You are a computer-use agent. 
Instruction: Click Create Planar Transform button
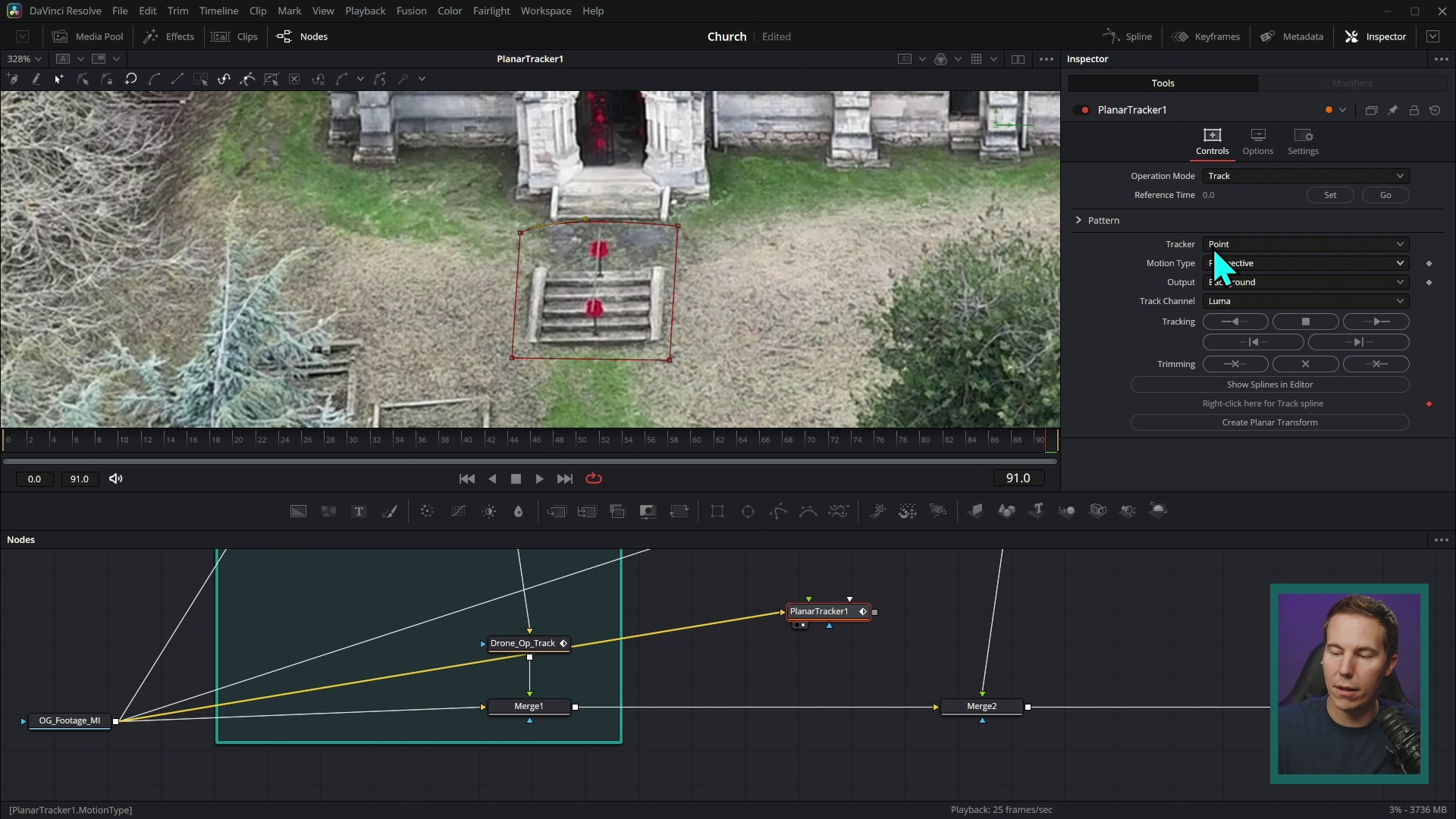[x=1269, y=422]
